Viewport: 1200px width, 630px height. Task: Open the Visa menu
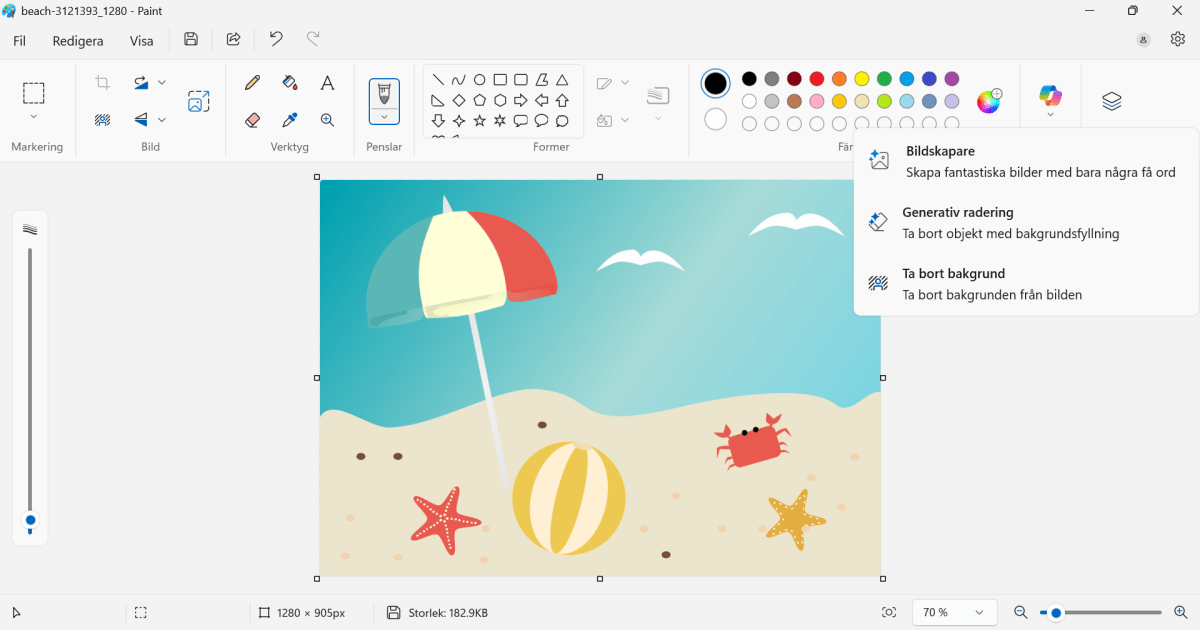tap(141, 41)
